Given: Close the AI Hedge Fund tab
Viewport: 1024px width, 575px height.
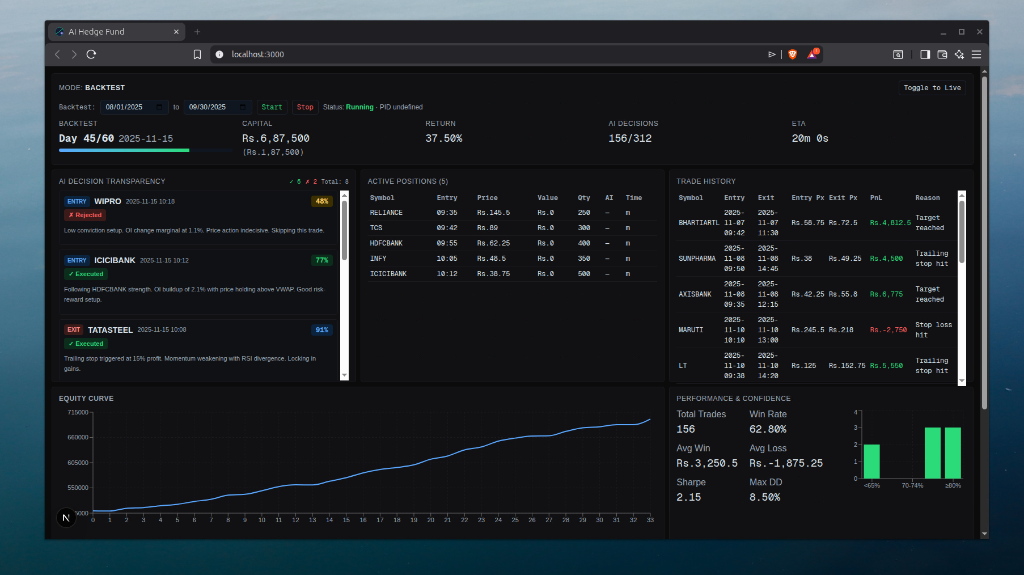Looking at the screenshot, I should (176, 31).
